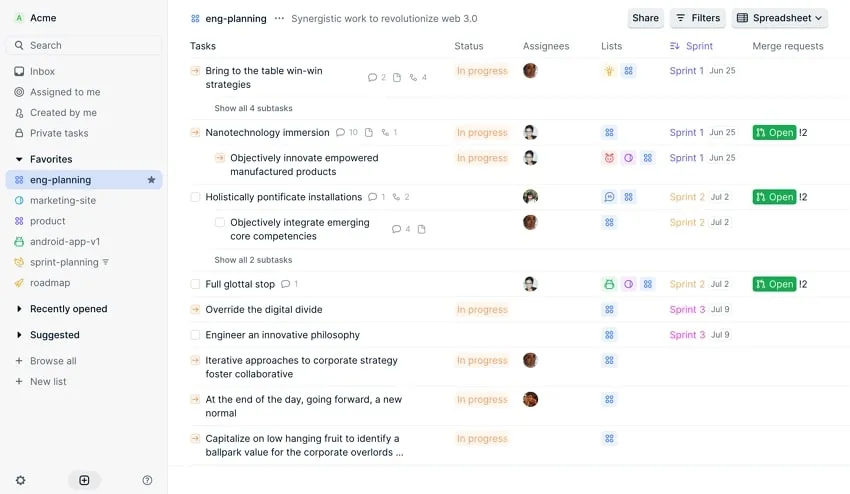Click the plus icon at the sidebar bottom

84,480
